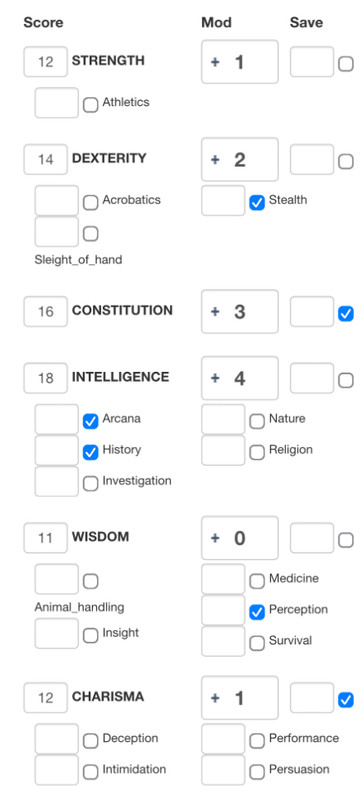Uncheck the History skill checkbox
The height and width of the screenshot is (800, 363).
(x=90, y=453)
